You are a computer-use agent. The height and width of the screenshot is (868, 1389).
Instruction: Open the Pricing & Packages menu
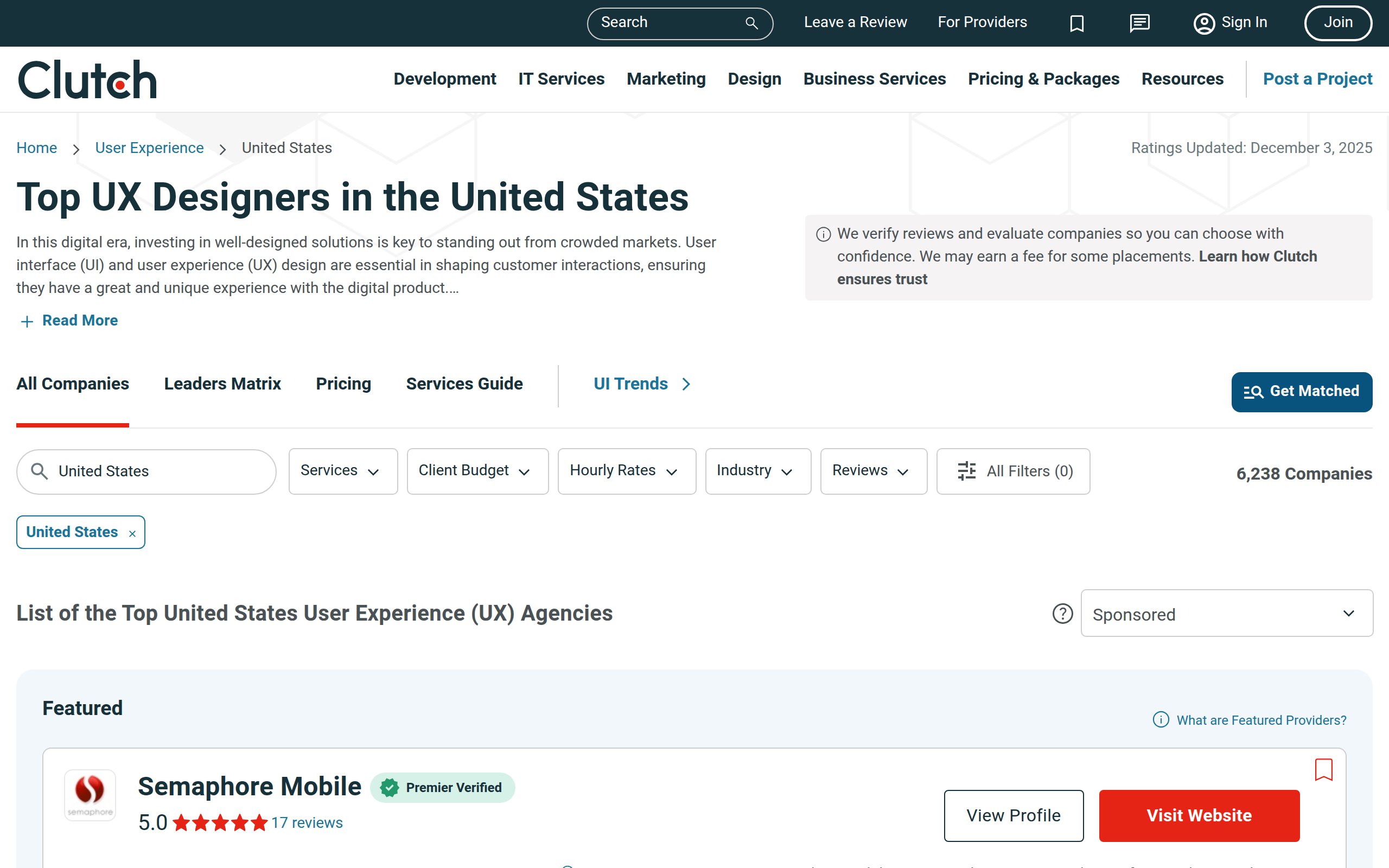coord(1043,79)
